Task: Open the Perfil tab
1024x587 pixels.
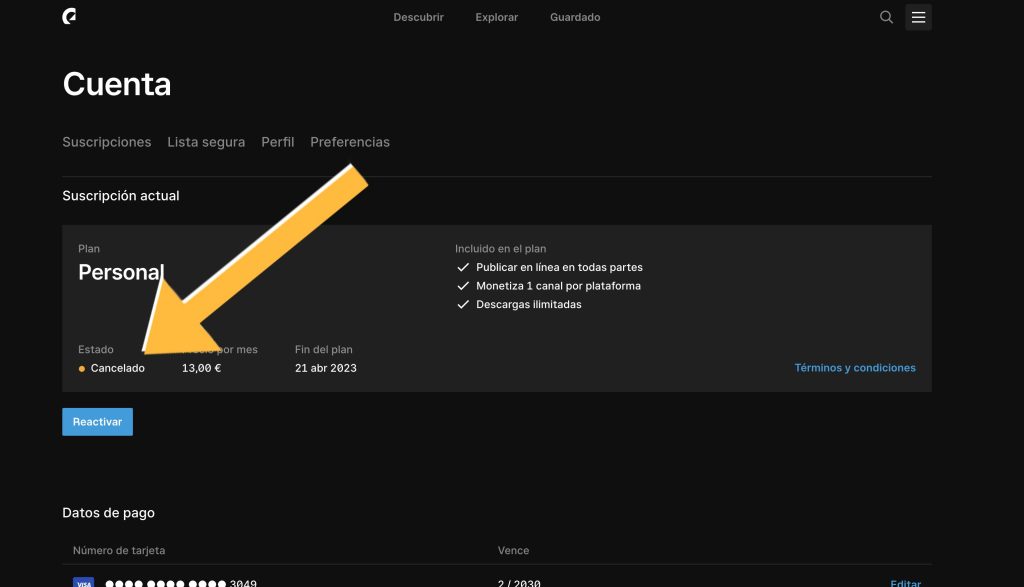Action: [278, 142]
